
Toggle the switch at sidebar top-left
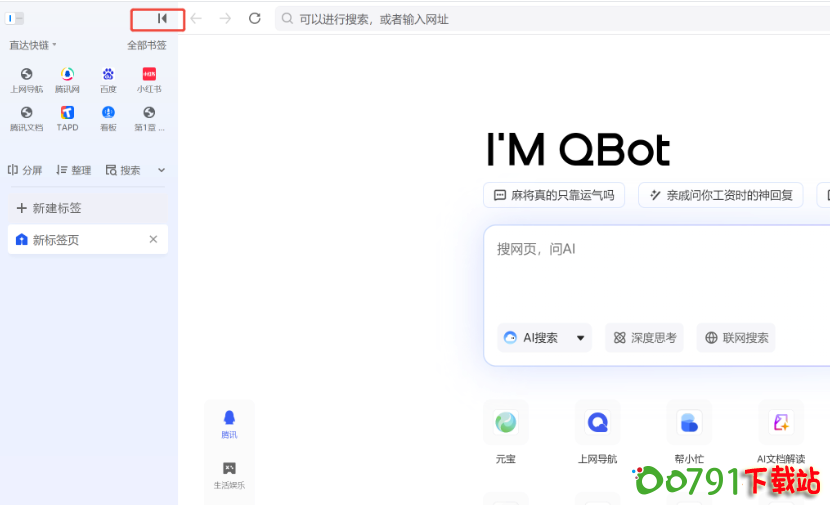[x=15, y=18]
